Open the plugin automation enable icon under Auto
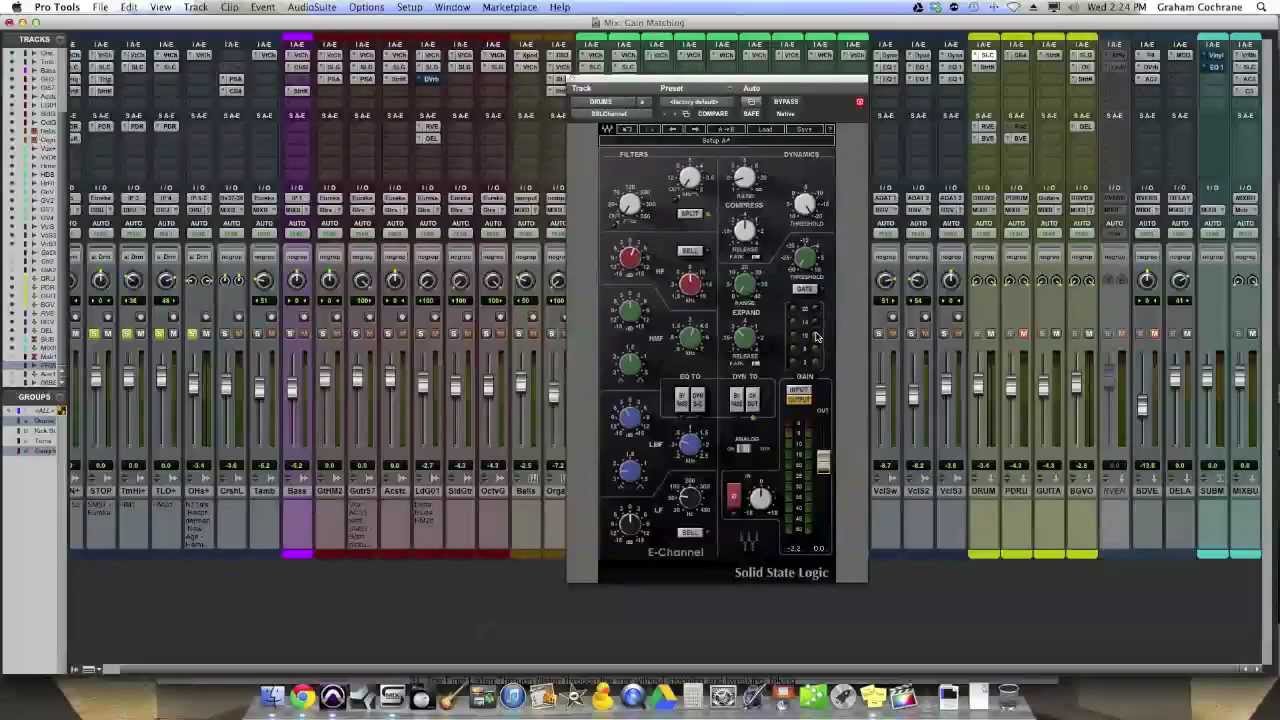The width and height of the screenshot is (1280, 720). click(x=751, y=101)
